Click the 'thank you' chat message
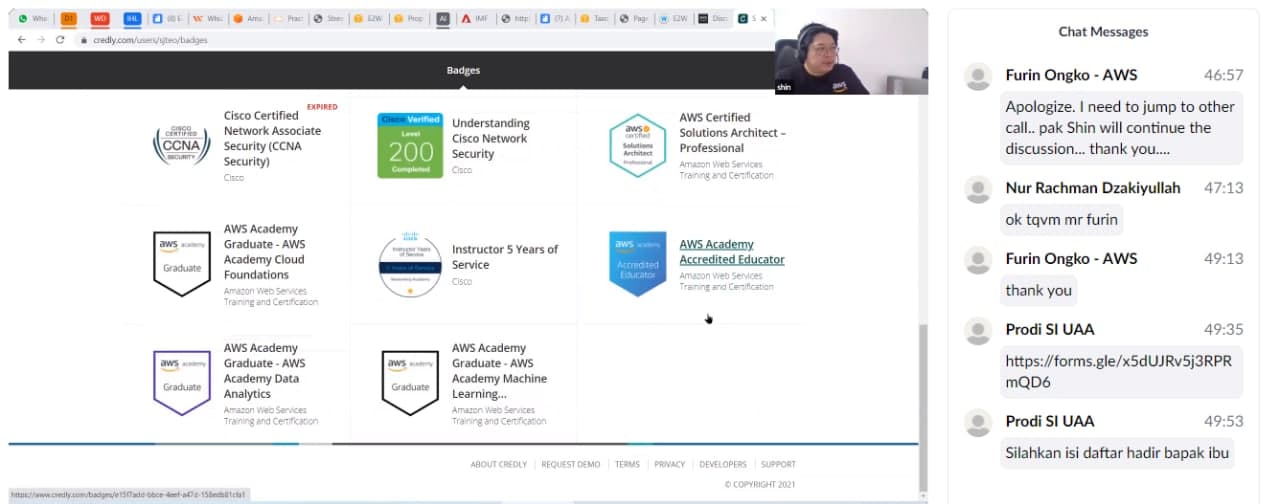The width and height of the screenshot is (1280, 504). [1039, 290]
